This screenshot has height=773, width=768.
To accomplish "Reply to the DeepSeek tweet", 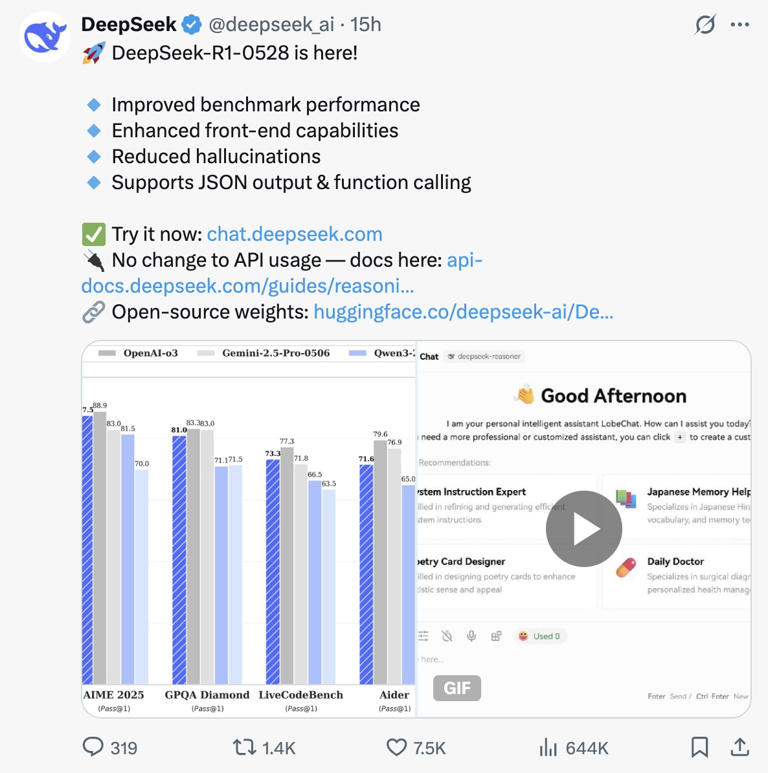I will [x=93, y=747].
